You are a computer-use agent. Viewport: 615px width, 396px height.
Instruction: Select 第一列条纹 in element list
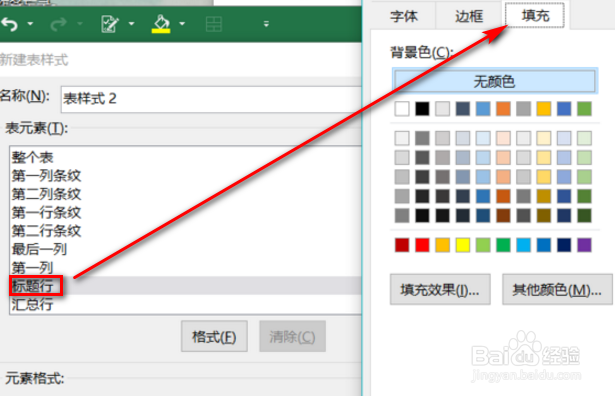point(185,176)
